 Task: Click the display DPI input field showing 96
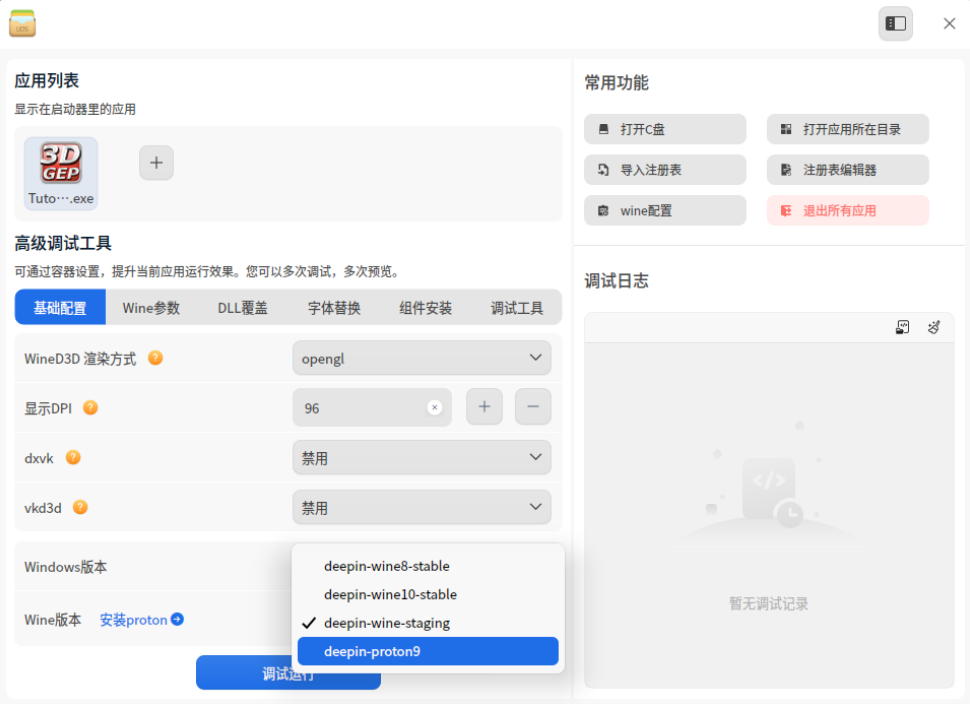(x=372, y=407)
